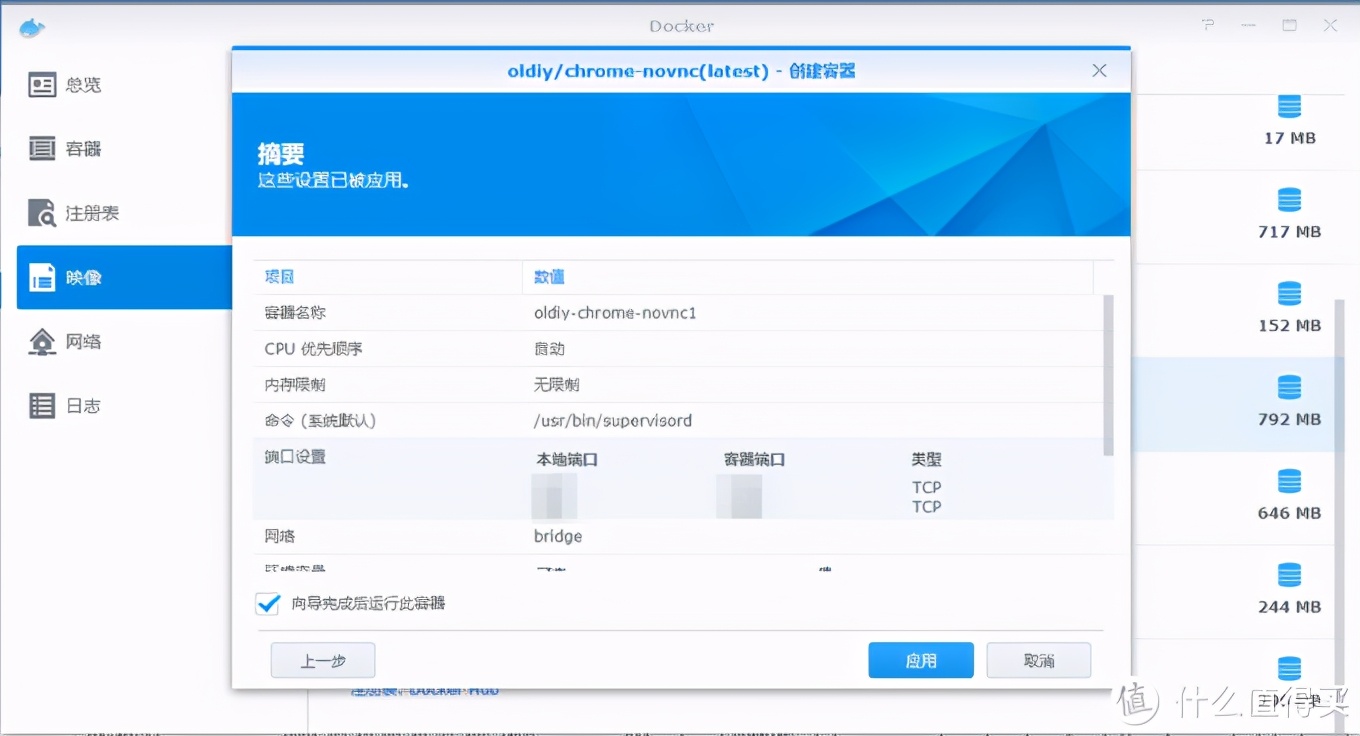Image resolution: width=1360 pixels, height=736 pixels.
Task: Toggle 向导完成后运行此容器 checkbox
Action: tap(267, 603)
